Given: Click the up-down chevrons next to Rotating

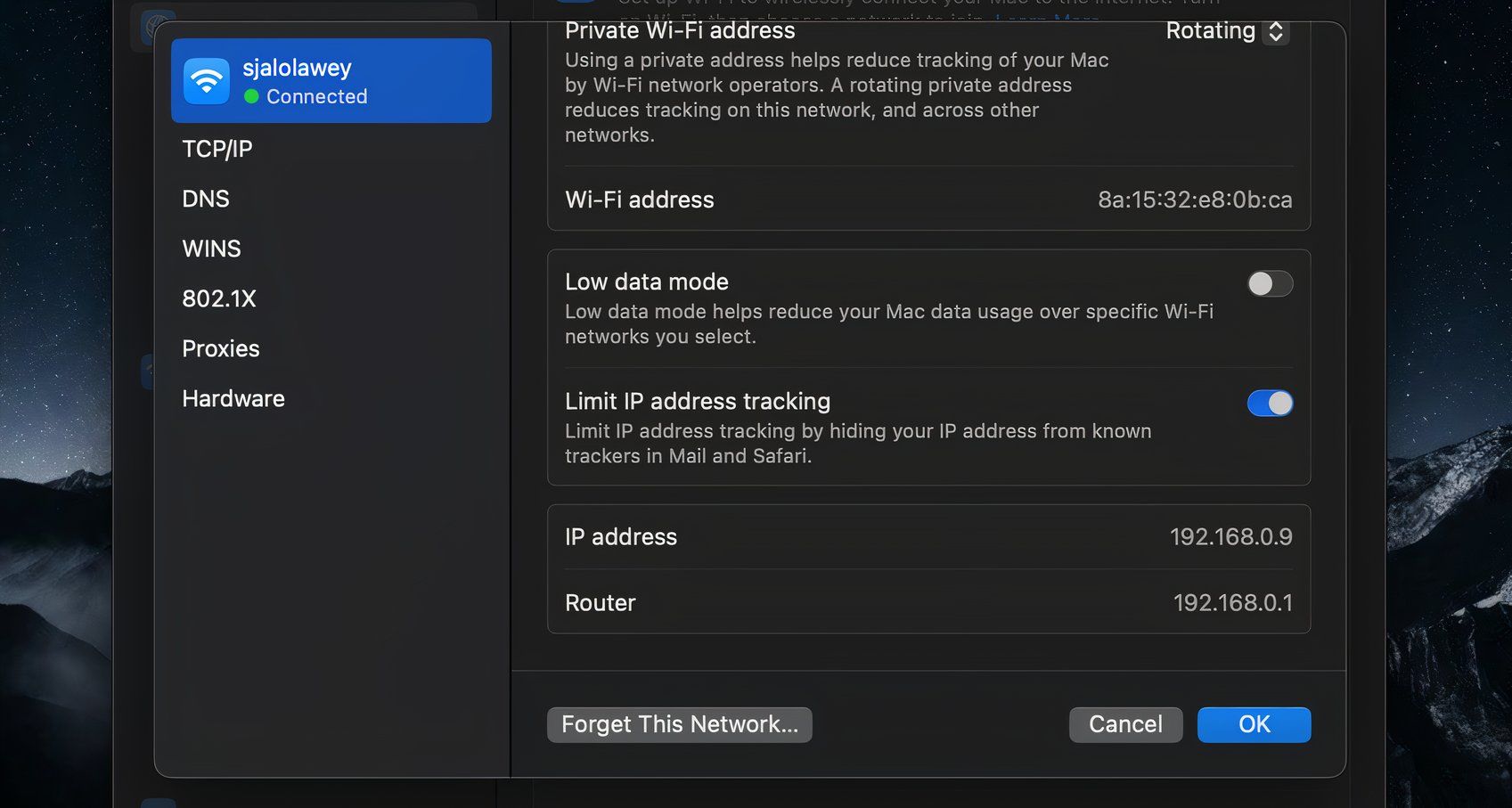Looking at the screenshot, I should [1276, 30].
